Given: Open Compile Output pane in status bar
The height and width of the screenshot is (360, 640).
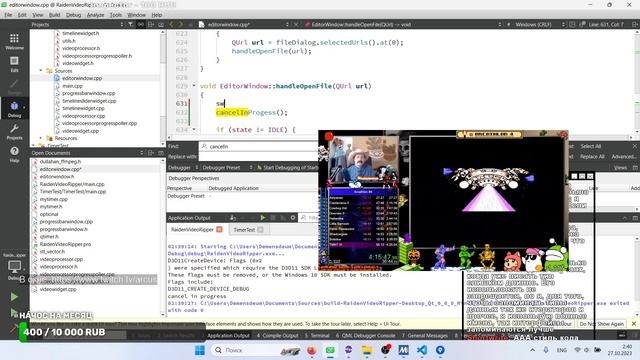Looking at the screenshot, I should tap(278, 336).
